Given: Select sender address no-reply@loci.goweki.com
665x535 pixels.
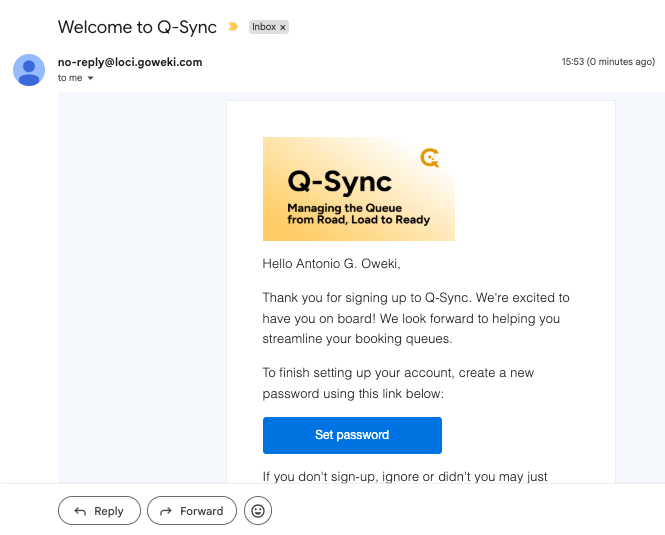Looking at the screenshot, I should 130,62.
